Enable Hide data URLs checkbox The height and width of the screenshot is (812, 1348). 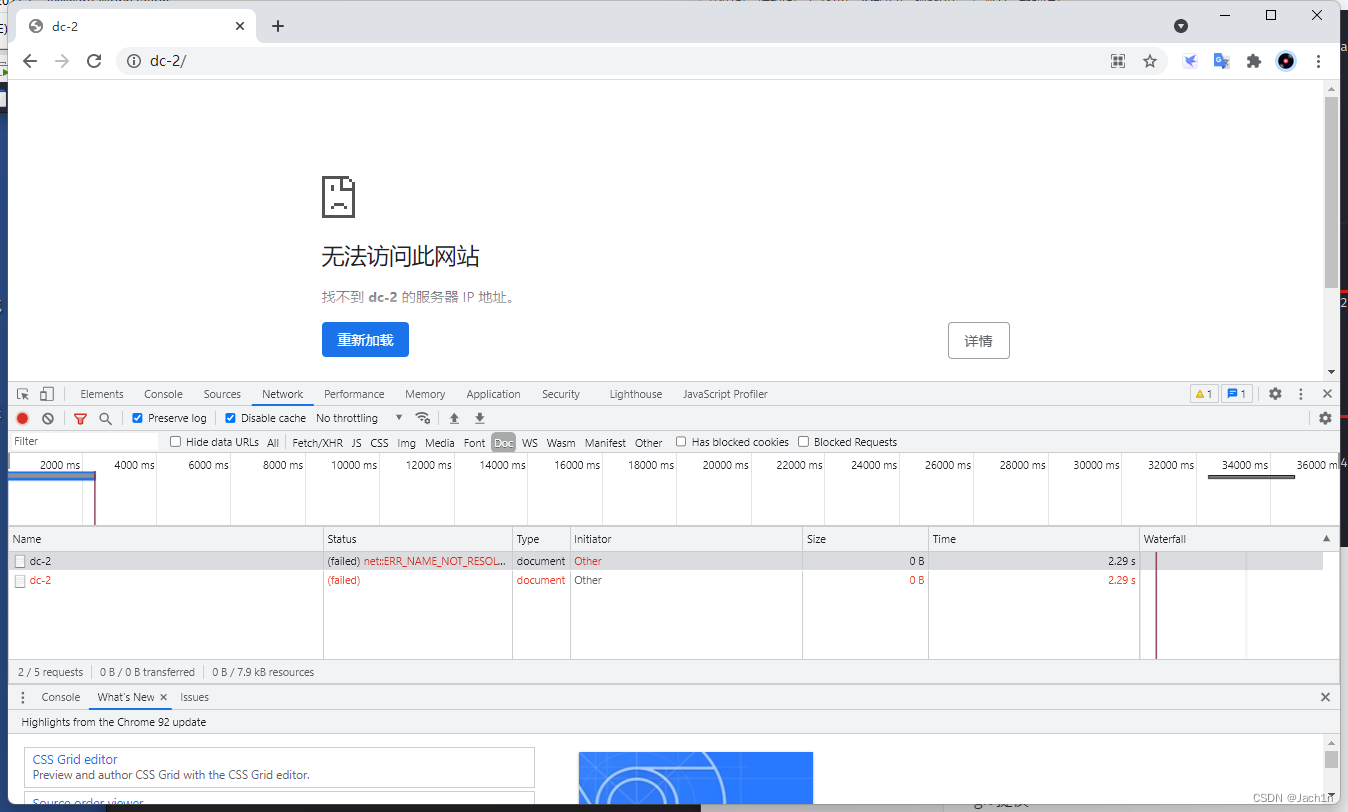176,442
